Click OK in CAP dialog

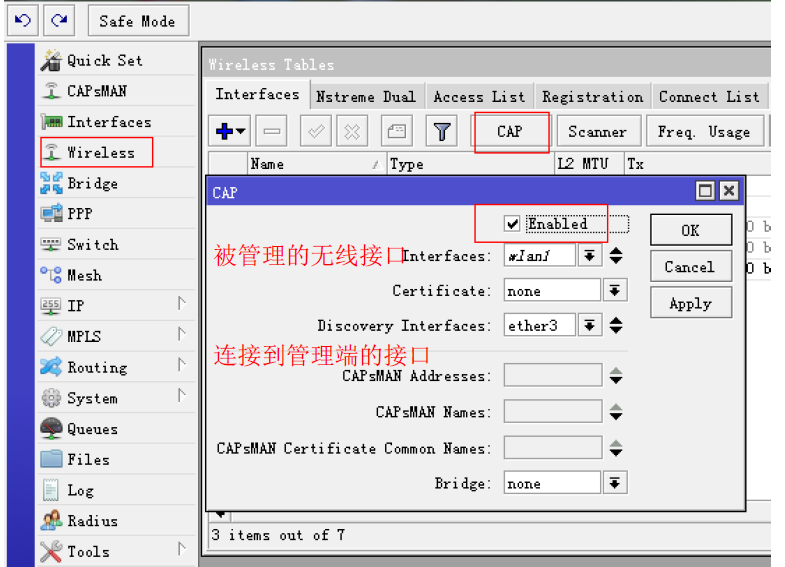[x=691, y=230]
